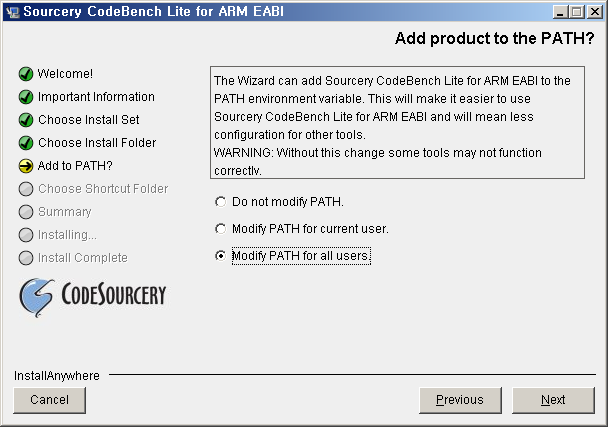Click the green checkmark beside Welcome!
Viewport: 608px width, 427px height.
coord(26,74)
